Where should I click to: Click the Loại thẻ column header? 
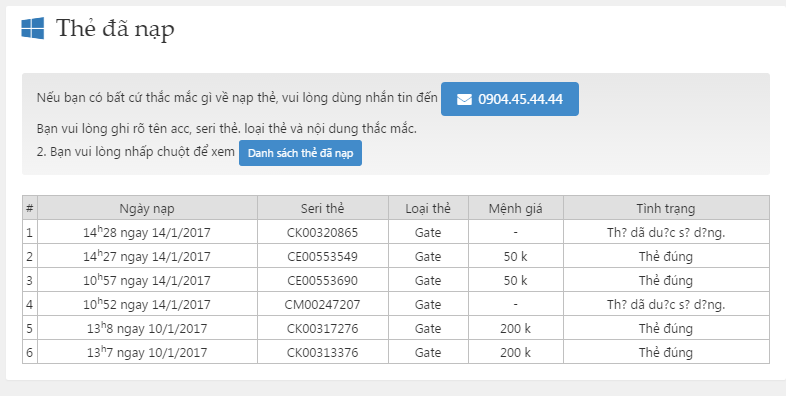(x=428, y=208)
